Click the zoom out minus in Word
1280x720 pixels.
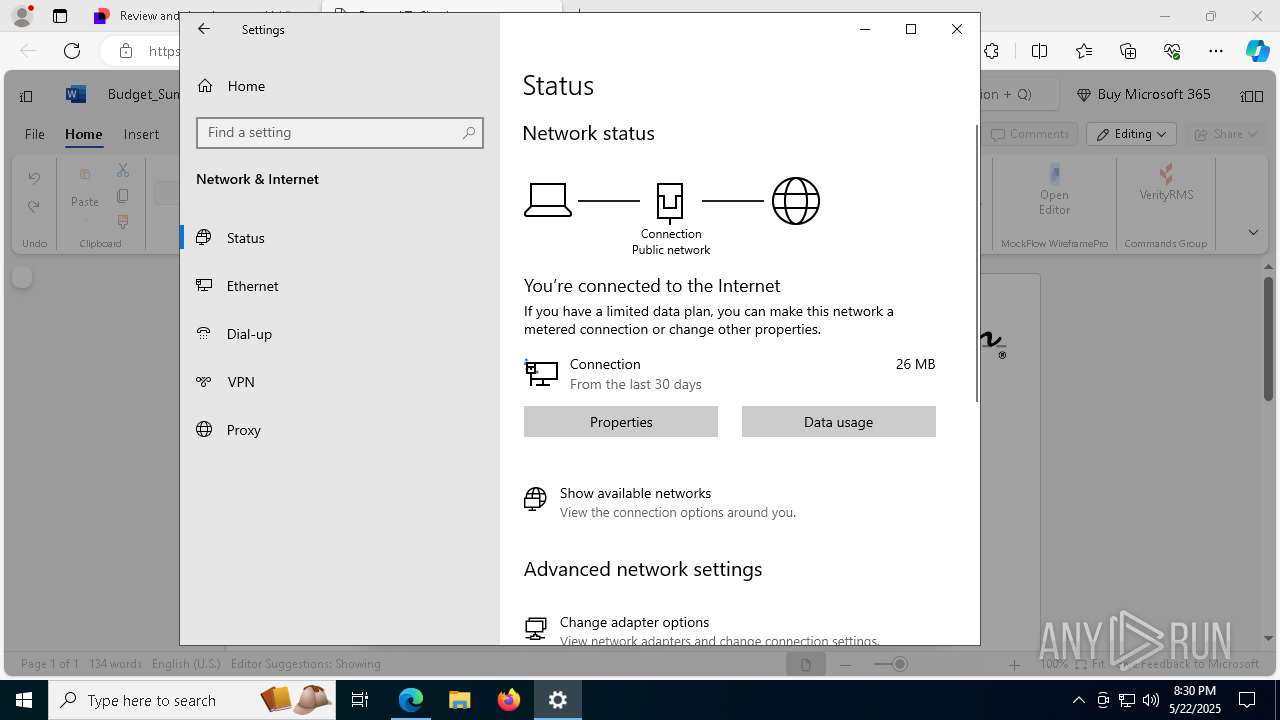pos(845,664)
